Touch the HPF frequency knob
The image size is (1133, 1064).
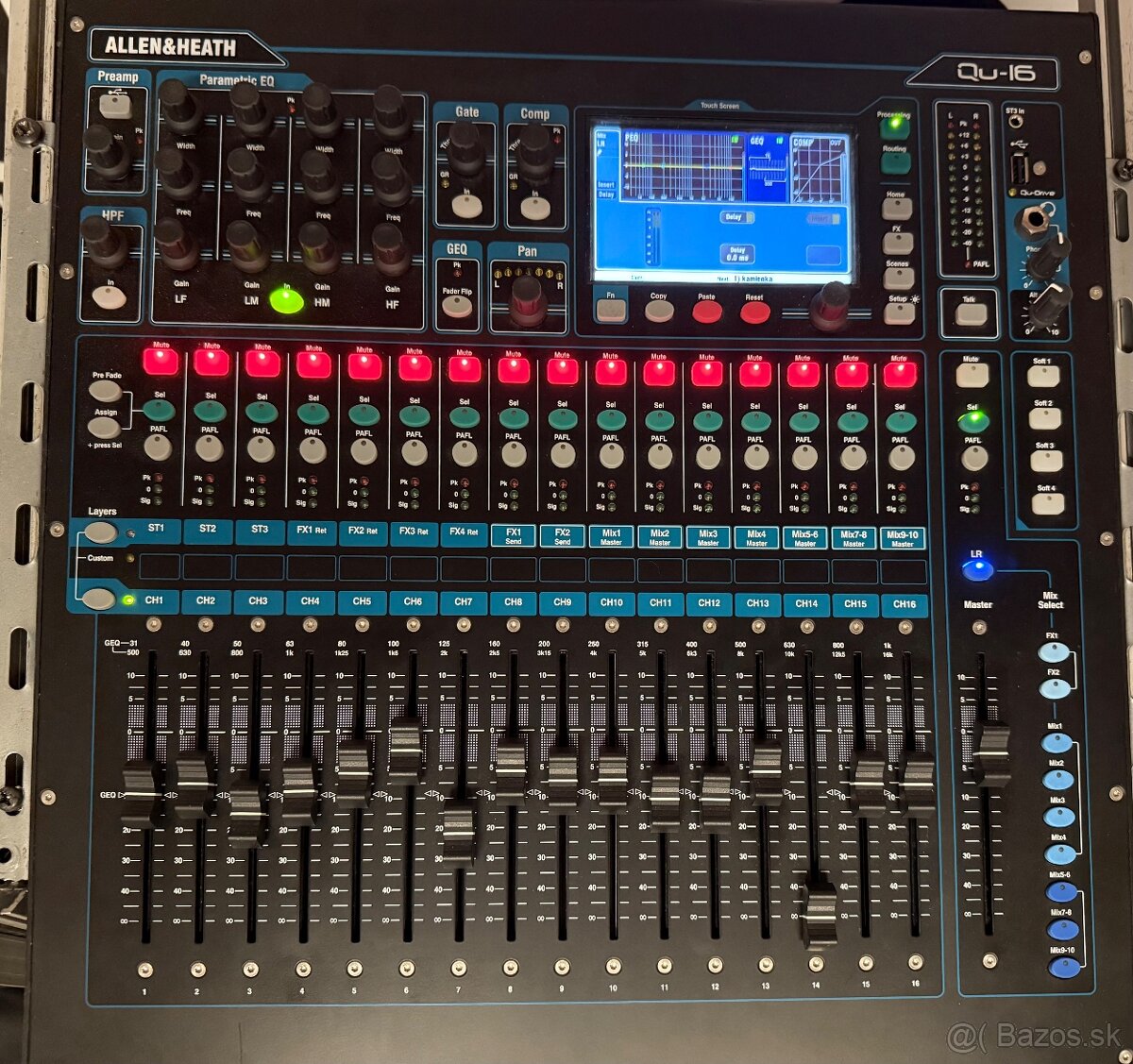(102, 242)
